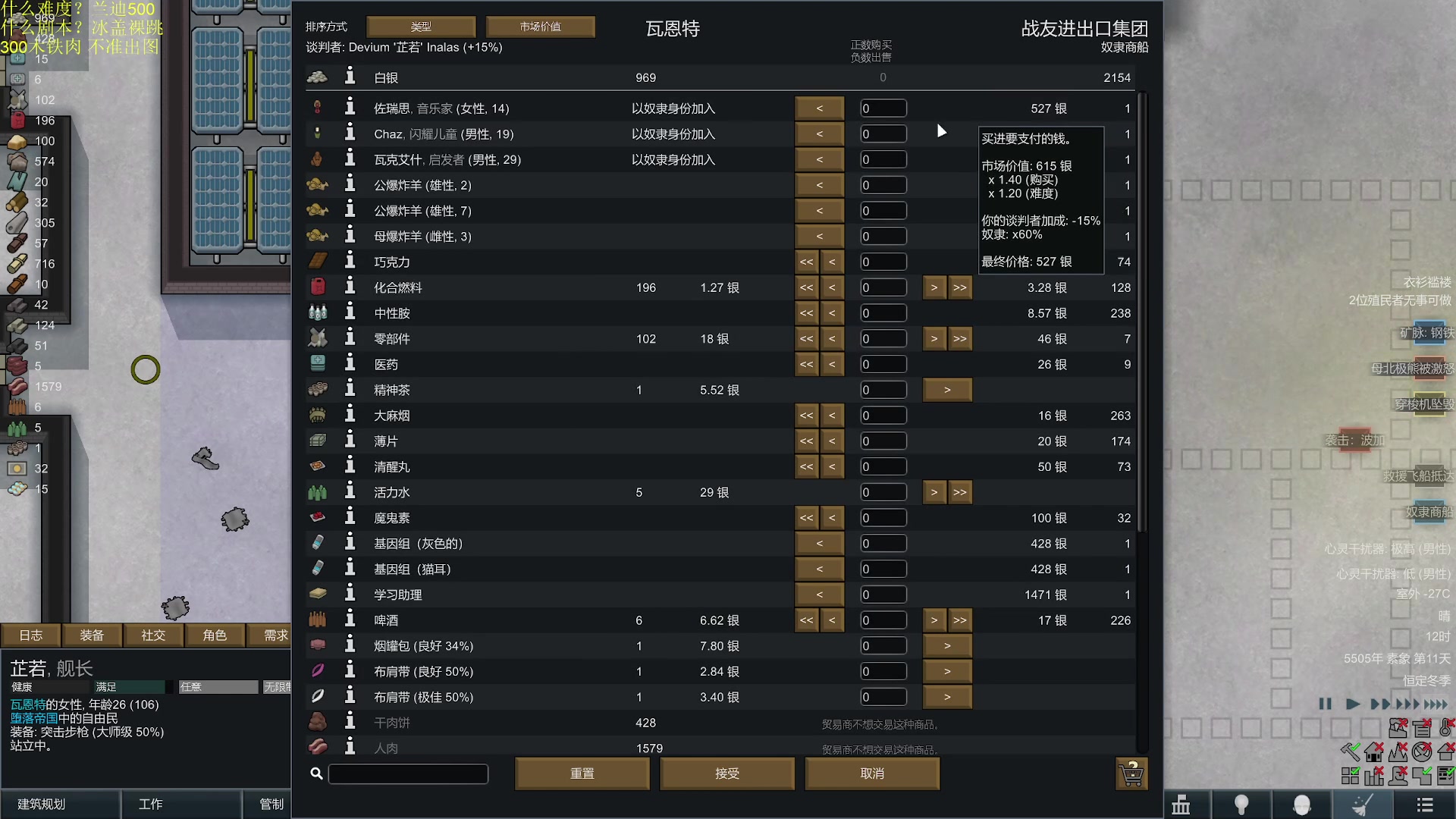Screen dimensions: 1456x819
Task: Open info icon for 巧克力 row
Action: 350,262
